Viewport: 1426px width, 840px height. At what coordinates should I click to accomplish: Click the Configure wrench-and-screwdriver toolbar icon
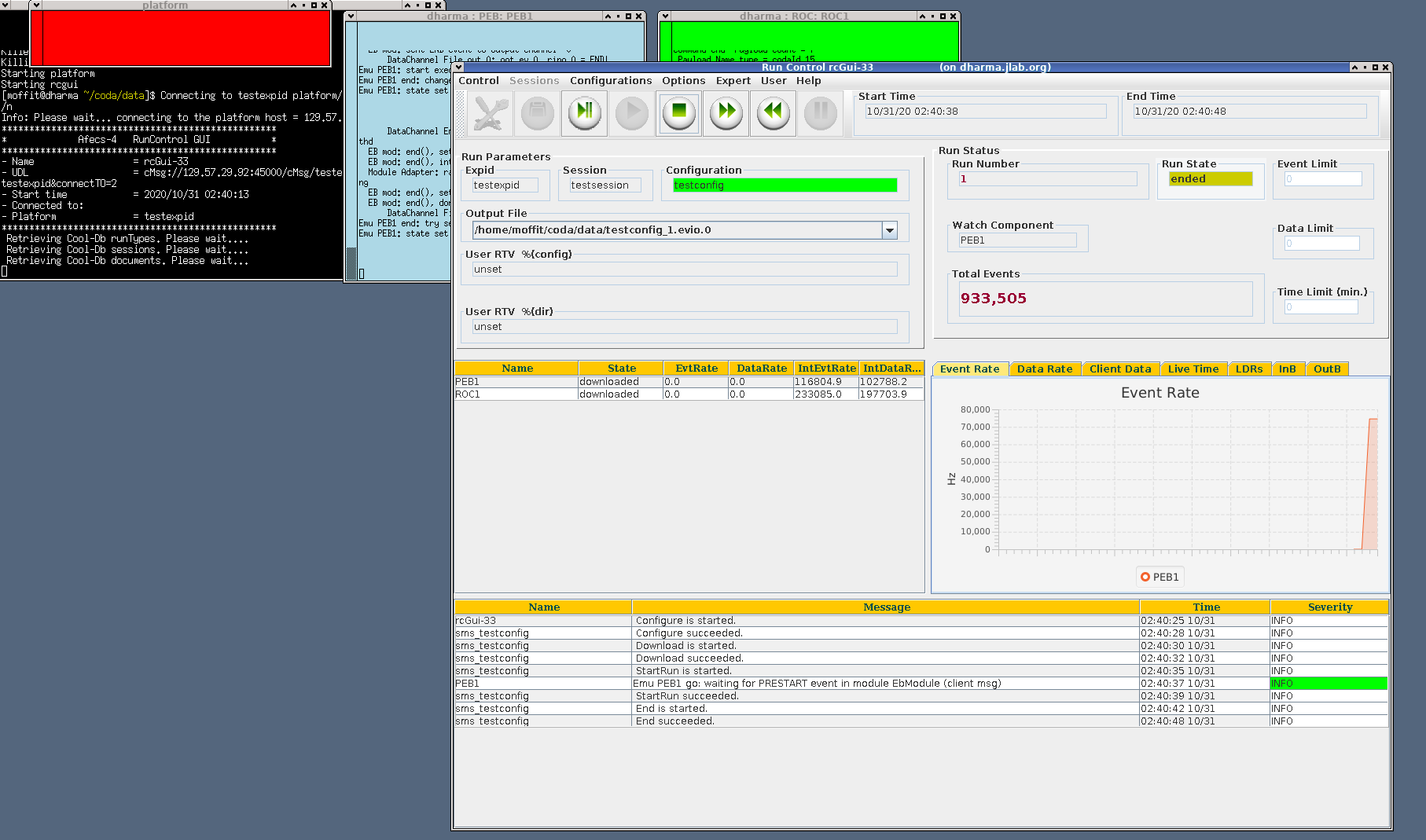pyautogui.click(x=491, y=113)
